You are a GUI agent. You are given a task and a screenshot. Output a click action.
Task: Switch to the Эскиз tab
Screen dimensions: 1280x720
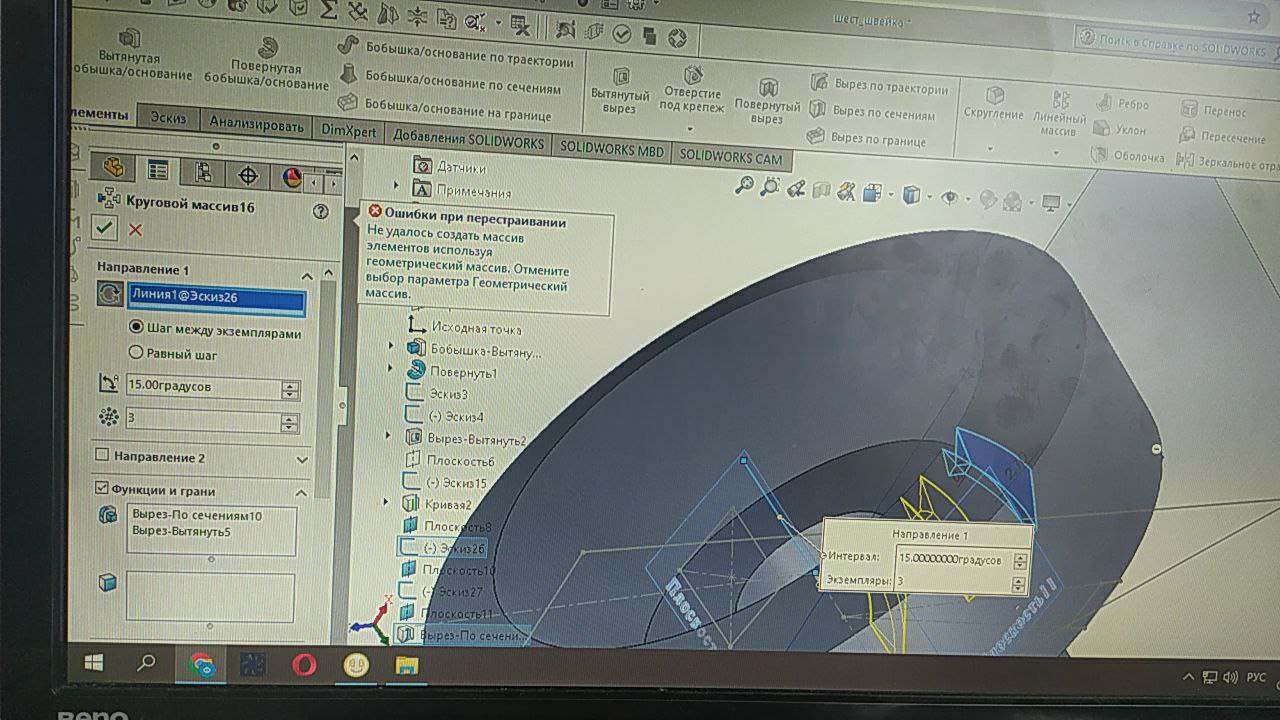coord(167,118)
